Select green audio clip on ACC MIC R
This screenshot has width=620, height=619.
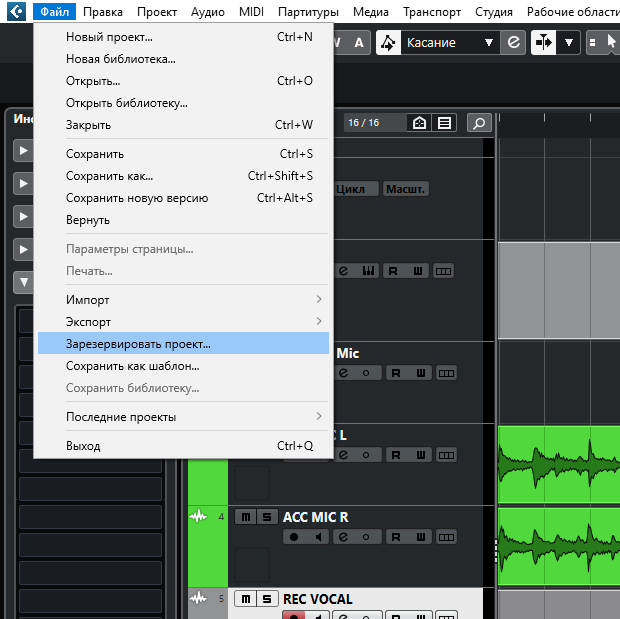[559, 547]
